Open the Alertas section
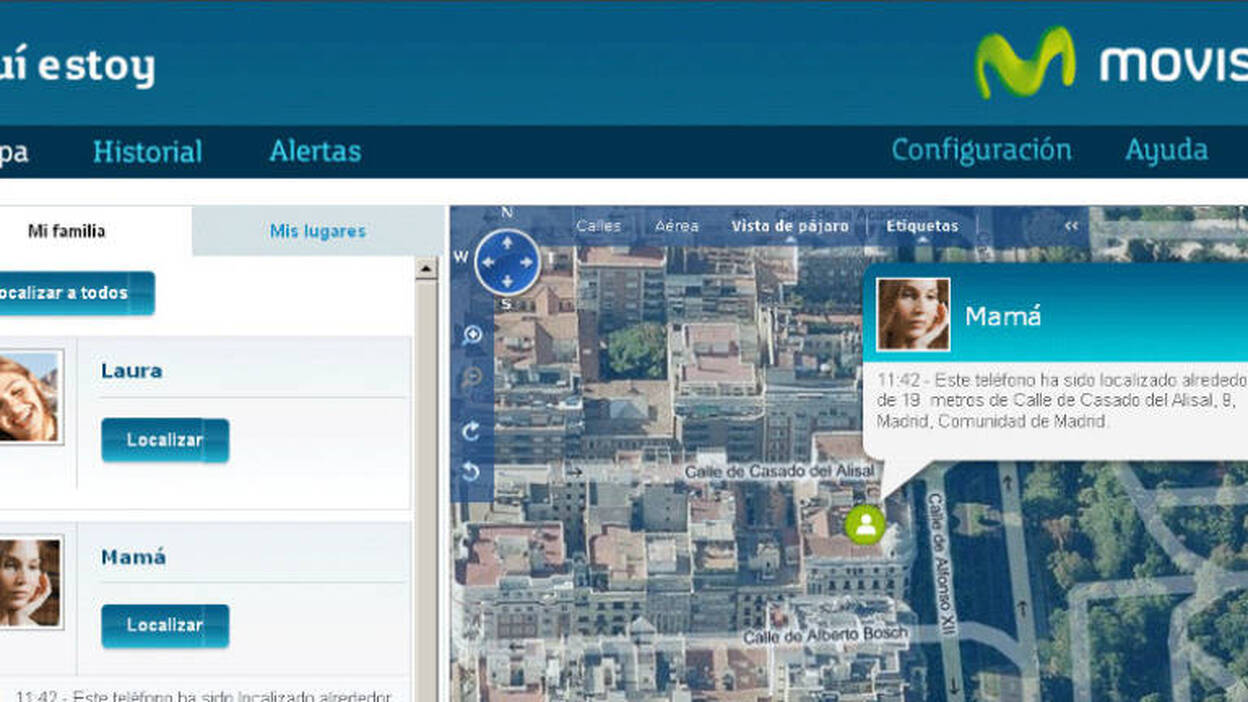The width and height of the screenshot is (1248, 702). coord(315,152)
